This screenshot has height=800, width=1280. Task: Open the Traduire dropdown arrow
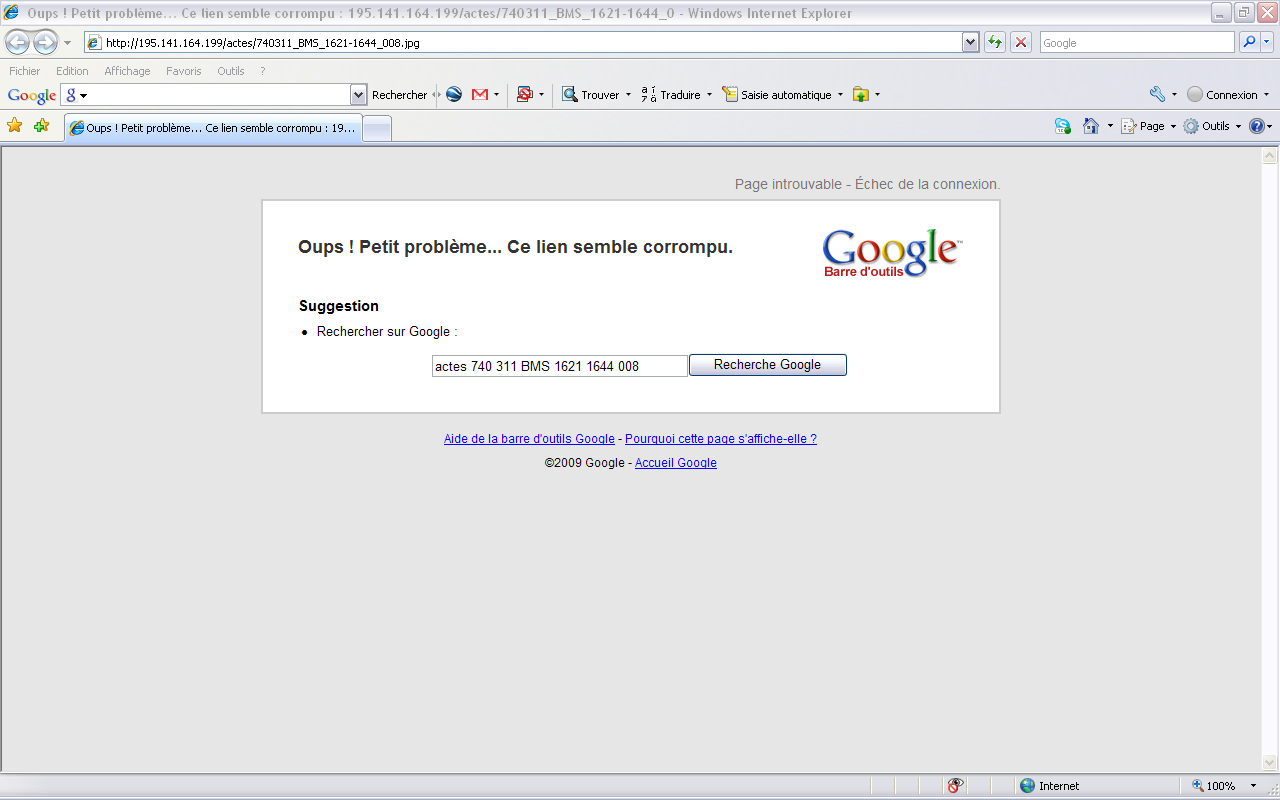(709, 95)
